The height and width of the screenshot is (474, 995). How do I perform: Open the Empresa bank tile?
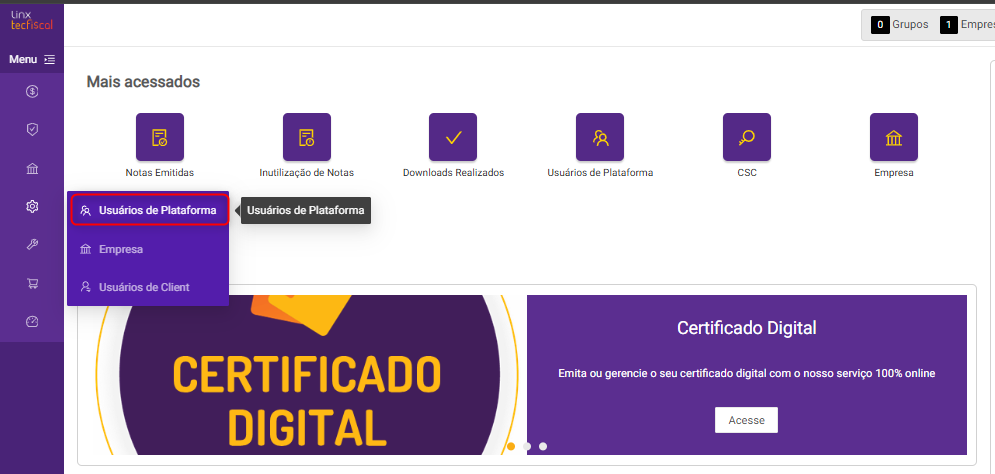[893, 137]
